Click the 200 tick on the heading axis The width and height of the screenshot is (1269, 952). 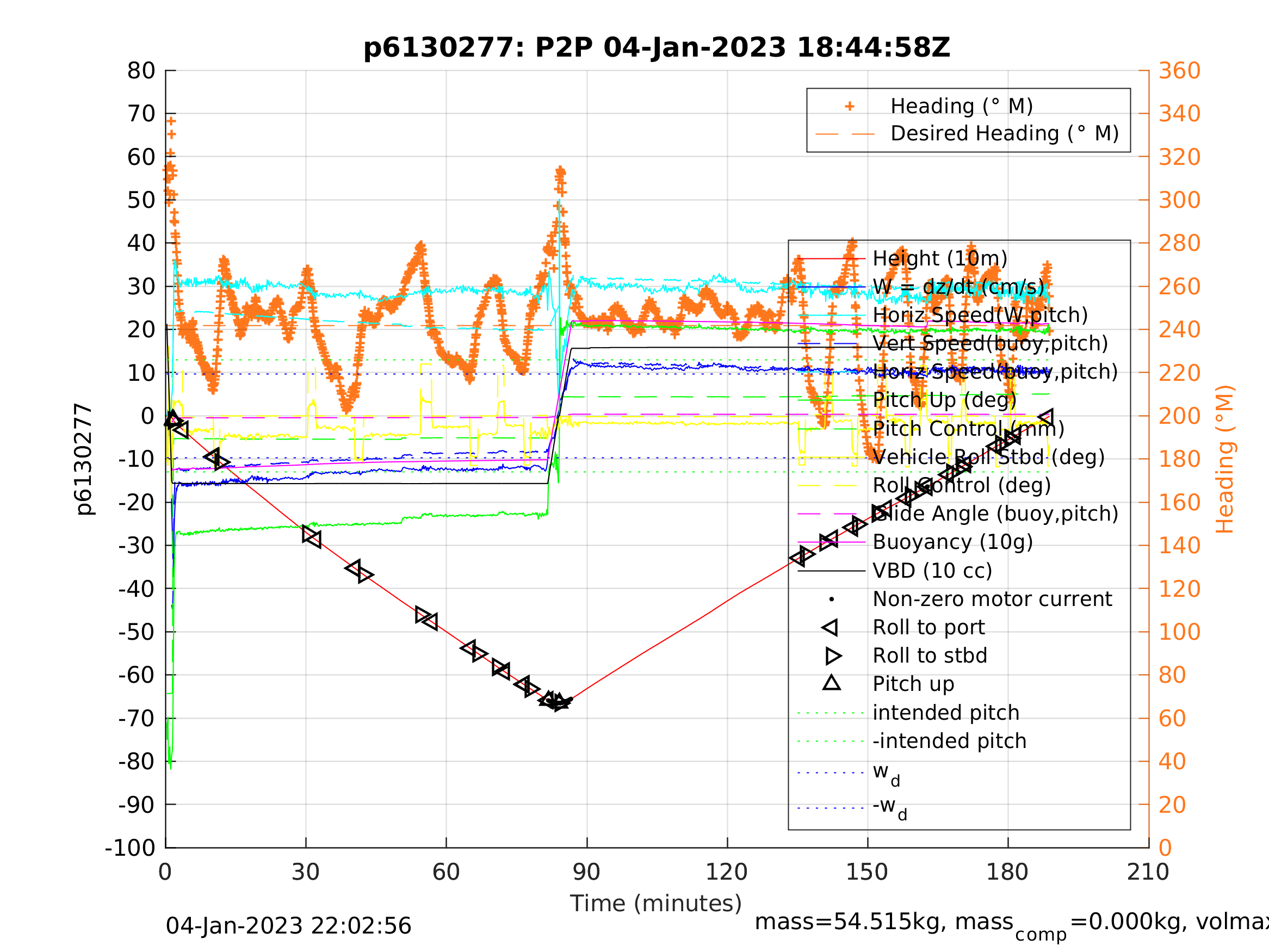[1179, 416]
